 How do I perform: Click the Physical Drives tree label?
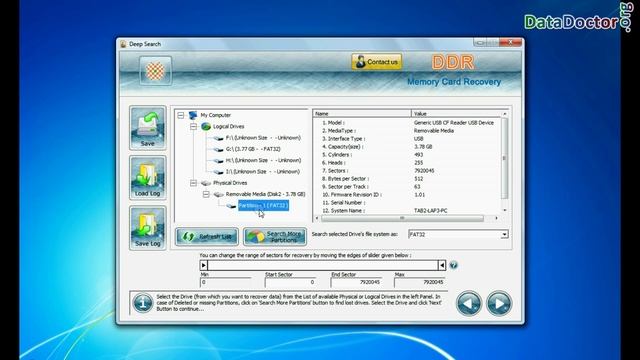point(230,183)
